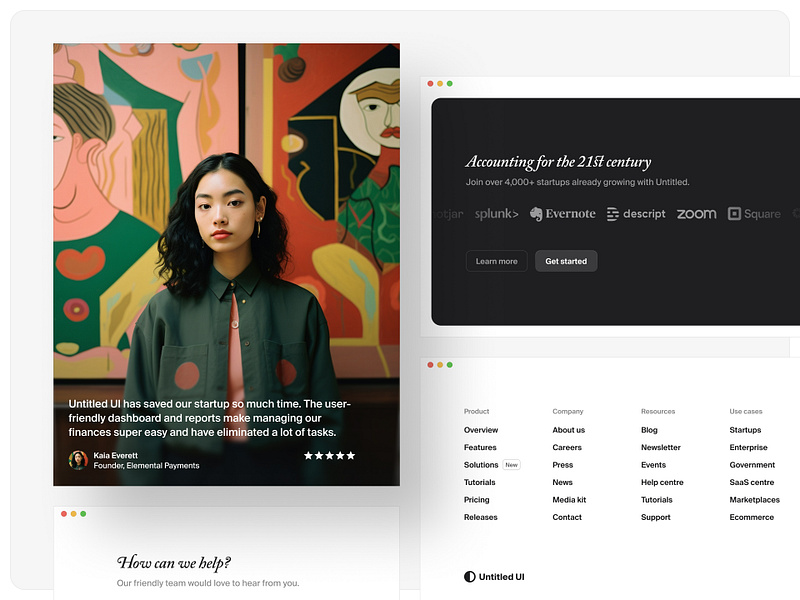Open the Solutions footer link
Screen dimensions: 800x600
tap(481, 465)
